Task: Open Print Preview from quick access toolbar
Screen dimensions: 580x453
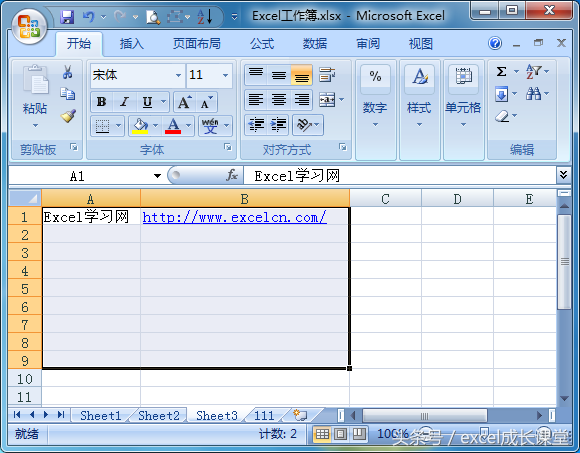Action: [x=153, y=17]
